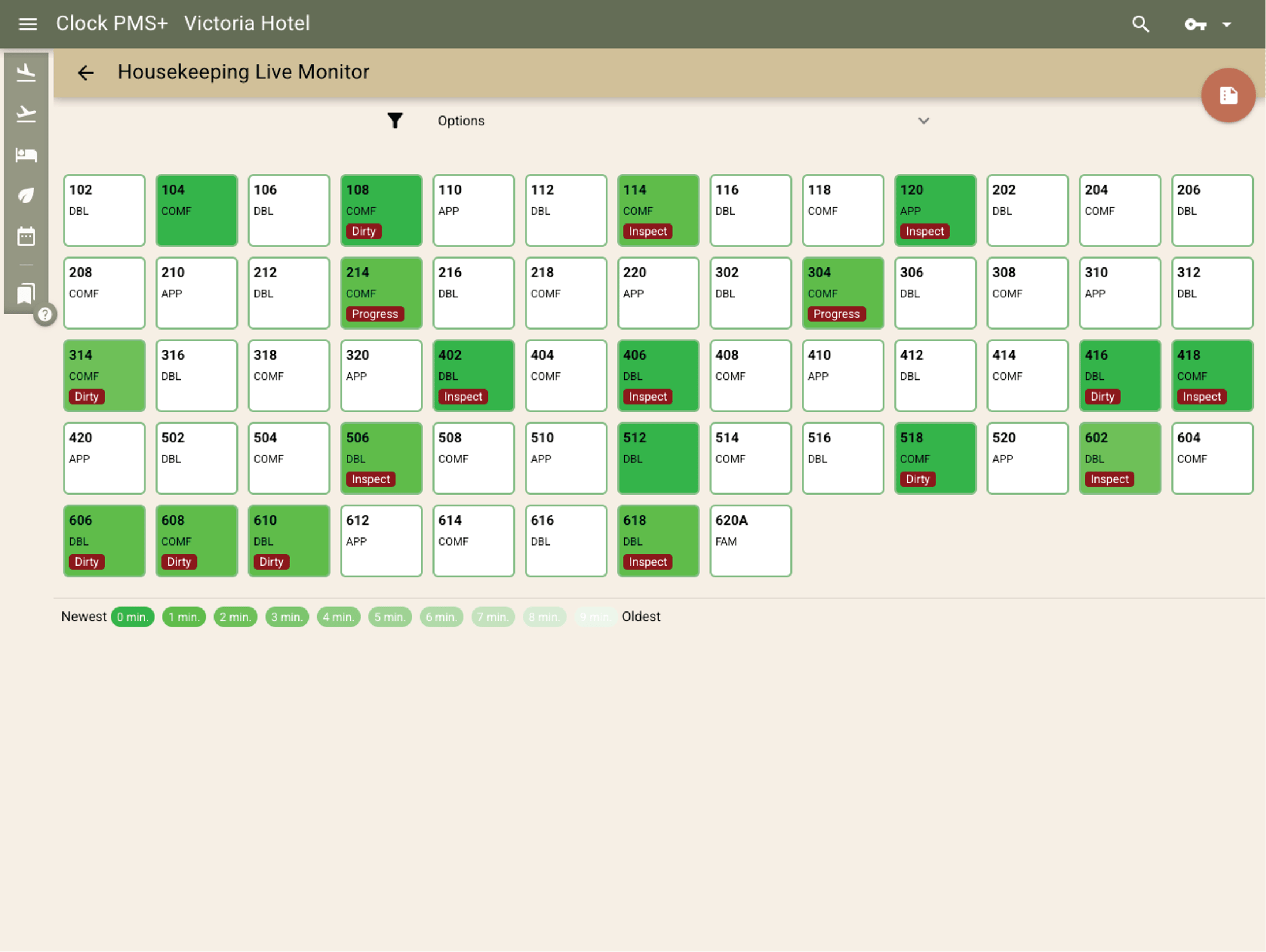Open the in-house guests bed icon
This screenshot has width=1266, height=952.
pyautogui.click(x=25, y=155)
